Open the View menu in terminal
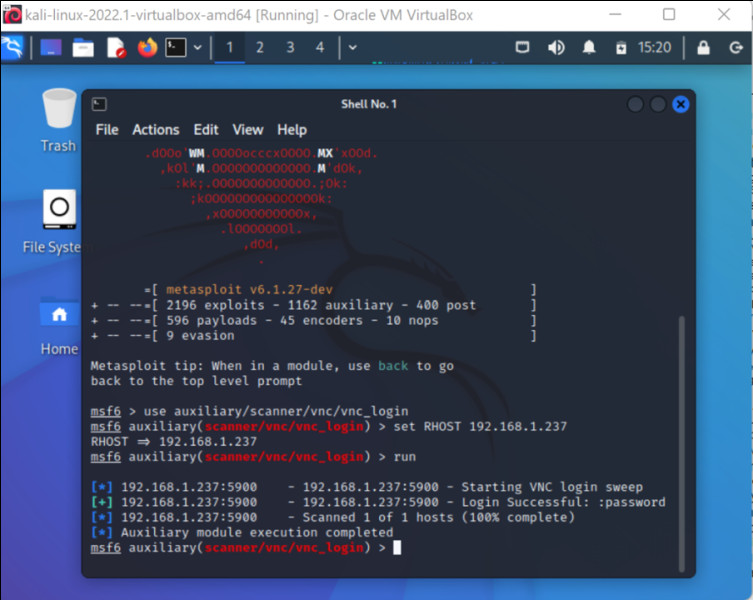Image resolution: width=753 pixels, height=600 pixels. (248, 130)
